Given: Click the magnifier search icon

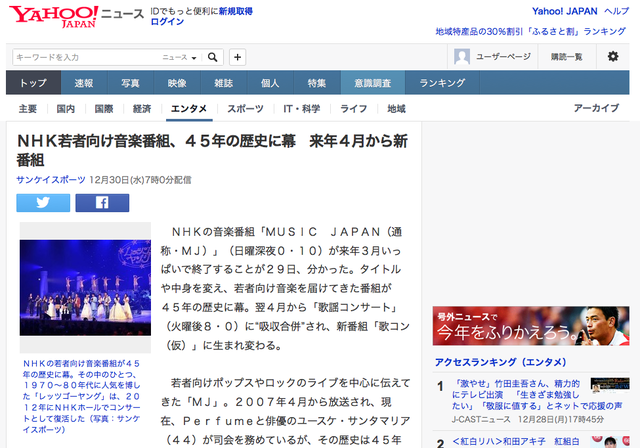Looking at the screenshot, I should (x=212, y=57).
